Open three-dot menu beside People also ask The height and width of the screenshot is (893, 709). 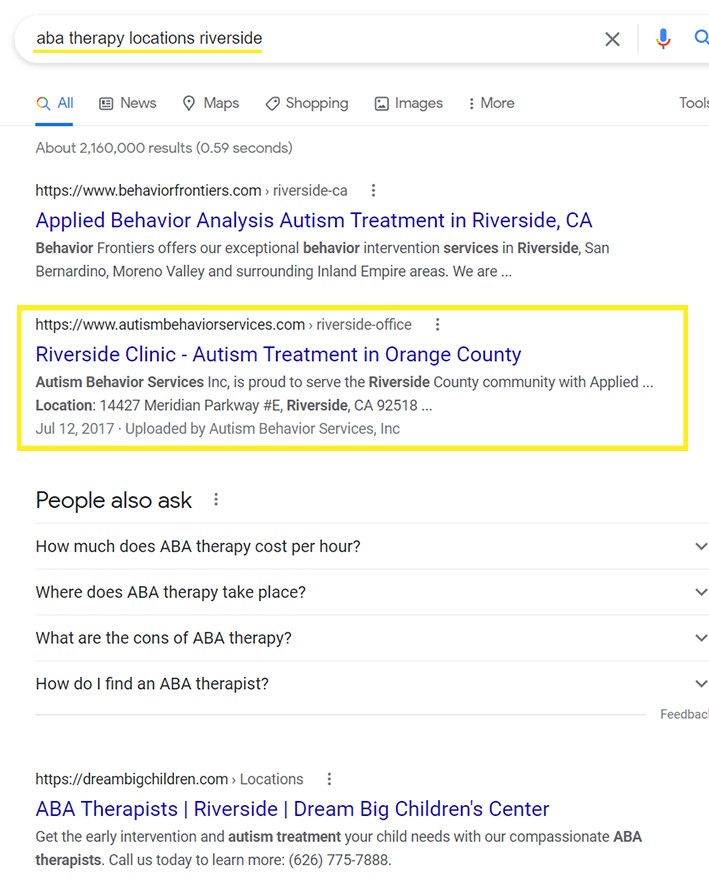[216, 499]
